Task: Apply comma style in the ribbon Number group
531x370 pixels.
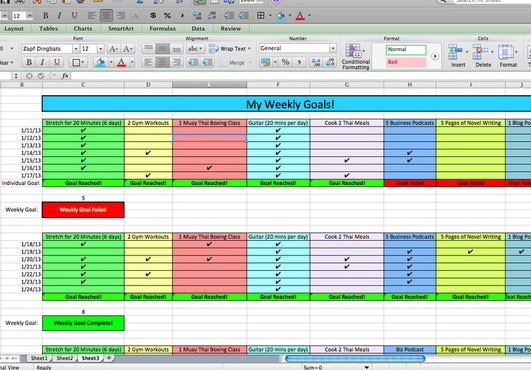Action: tap(299, 62)
